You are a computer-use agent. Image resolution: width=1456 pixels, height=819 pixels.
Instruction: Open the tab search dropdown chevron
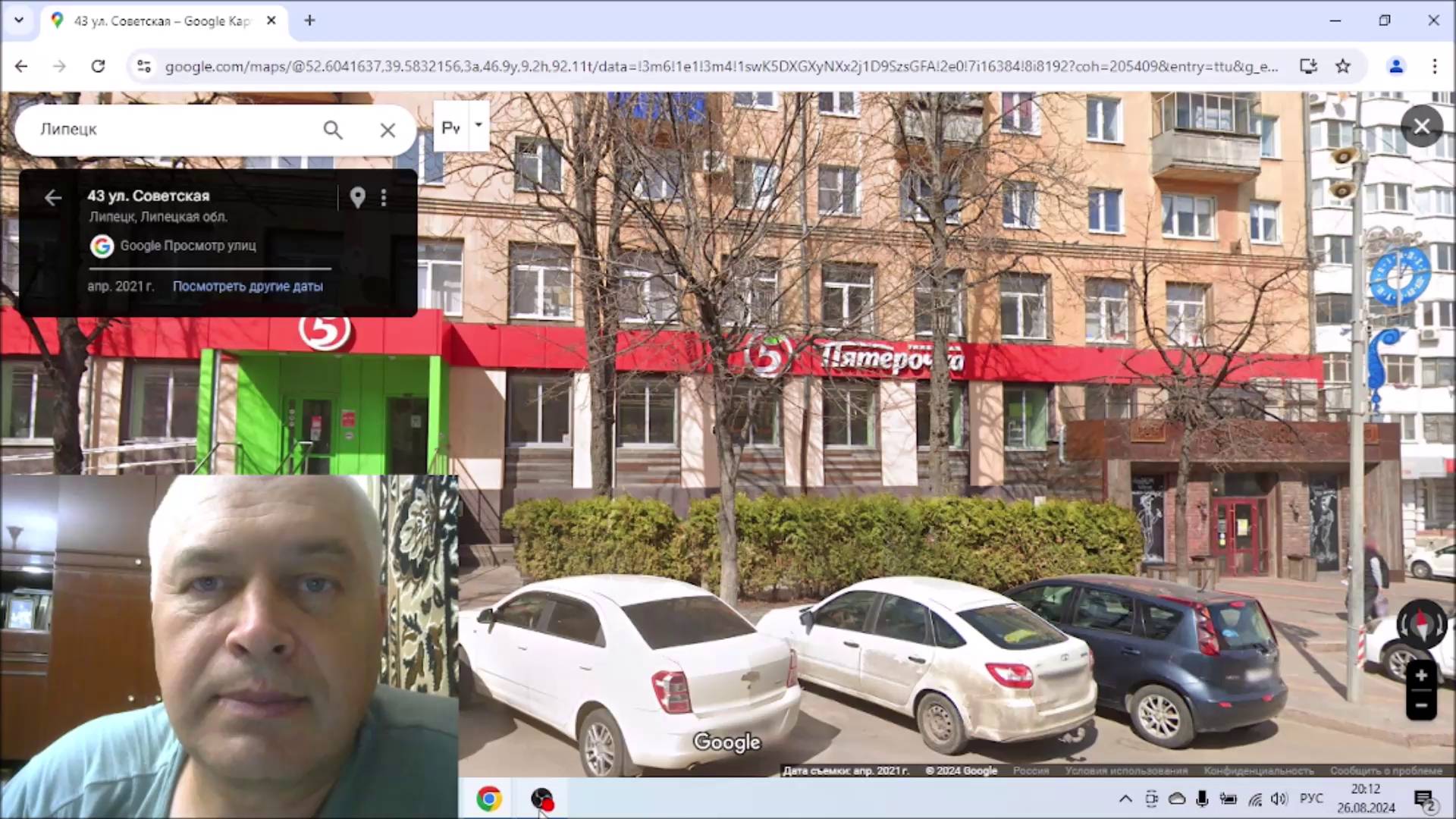coord(19,20)
